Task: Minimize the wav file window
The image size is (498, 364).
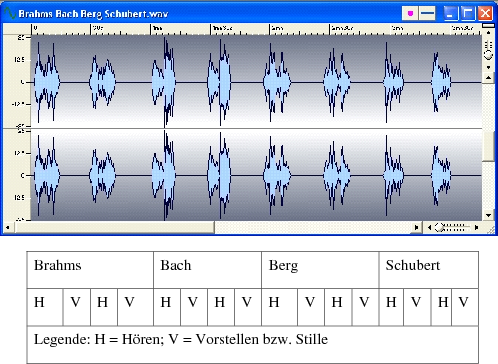Action: (x=451, y=13)
